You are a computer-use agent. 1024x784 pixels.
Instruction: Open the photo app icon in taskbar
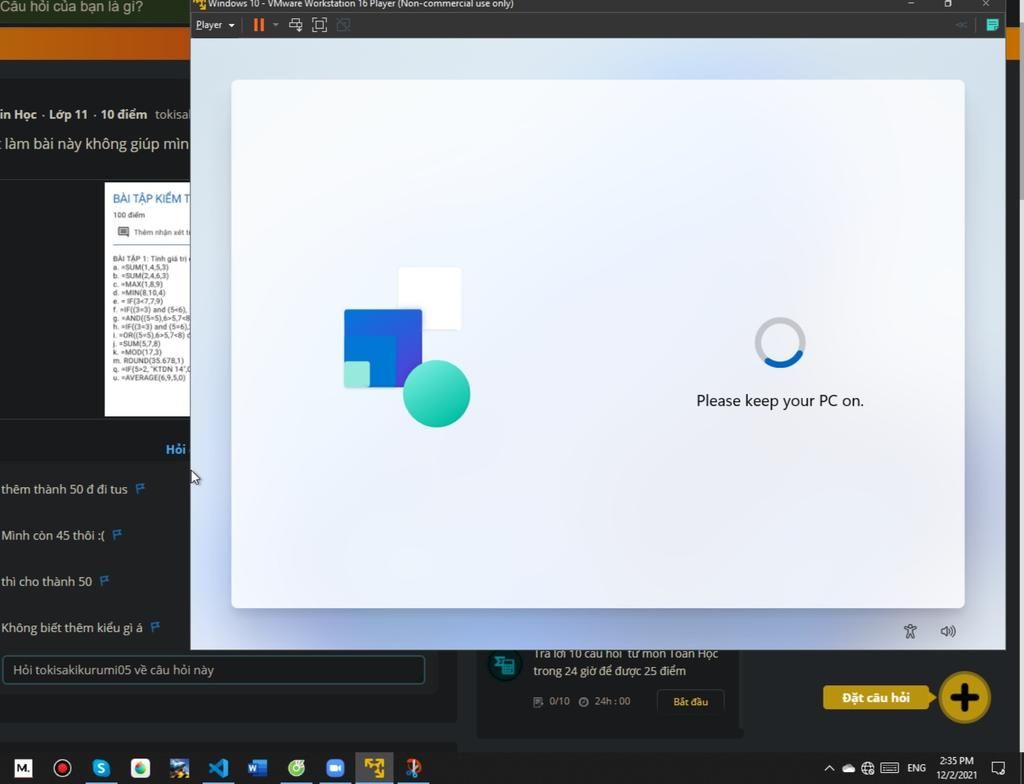pyautogui.click(x=179, y=768)
